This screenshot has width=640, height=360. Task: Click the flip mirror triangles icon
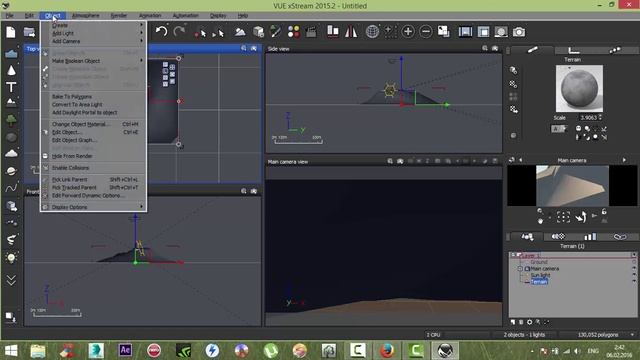pyautogui.click(x=351, y=31)
